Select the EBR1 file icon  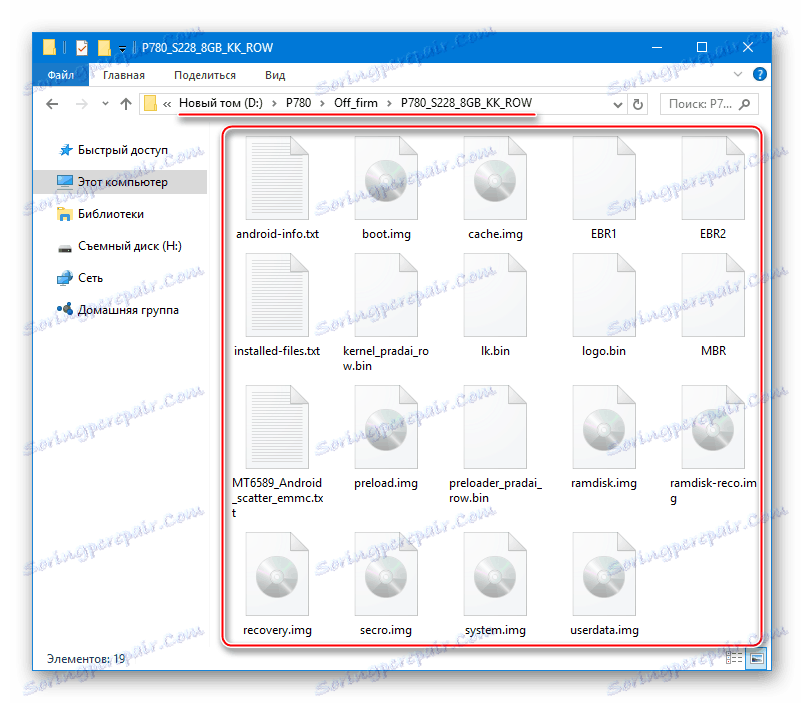pos(604,178)
